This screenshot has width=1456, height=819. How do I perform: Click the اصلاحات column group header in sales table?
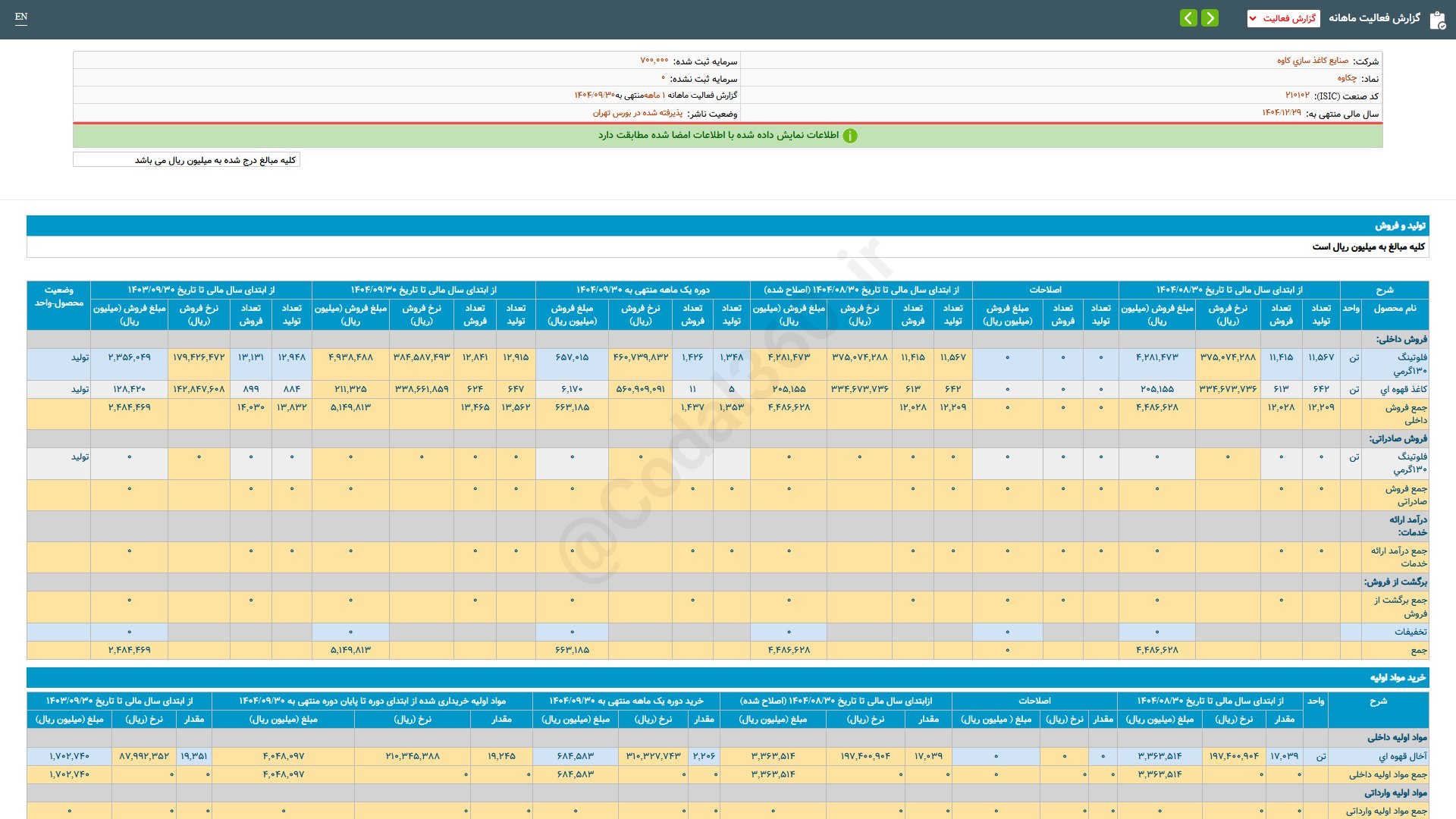[x=1044, y=290]
